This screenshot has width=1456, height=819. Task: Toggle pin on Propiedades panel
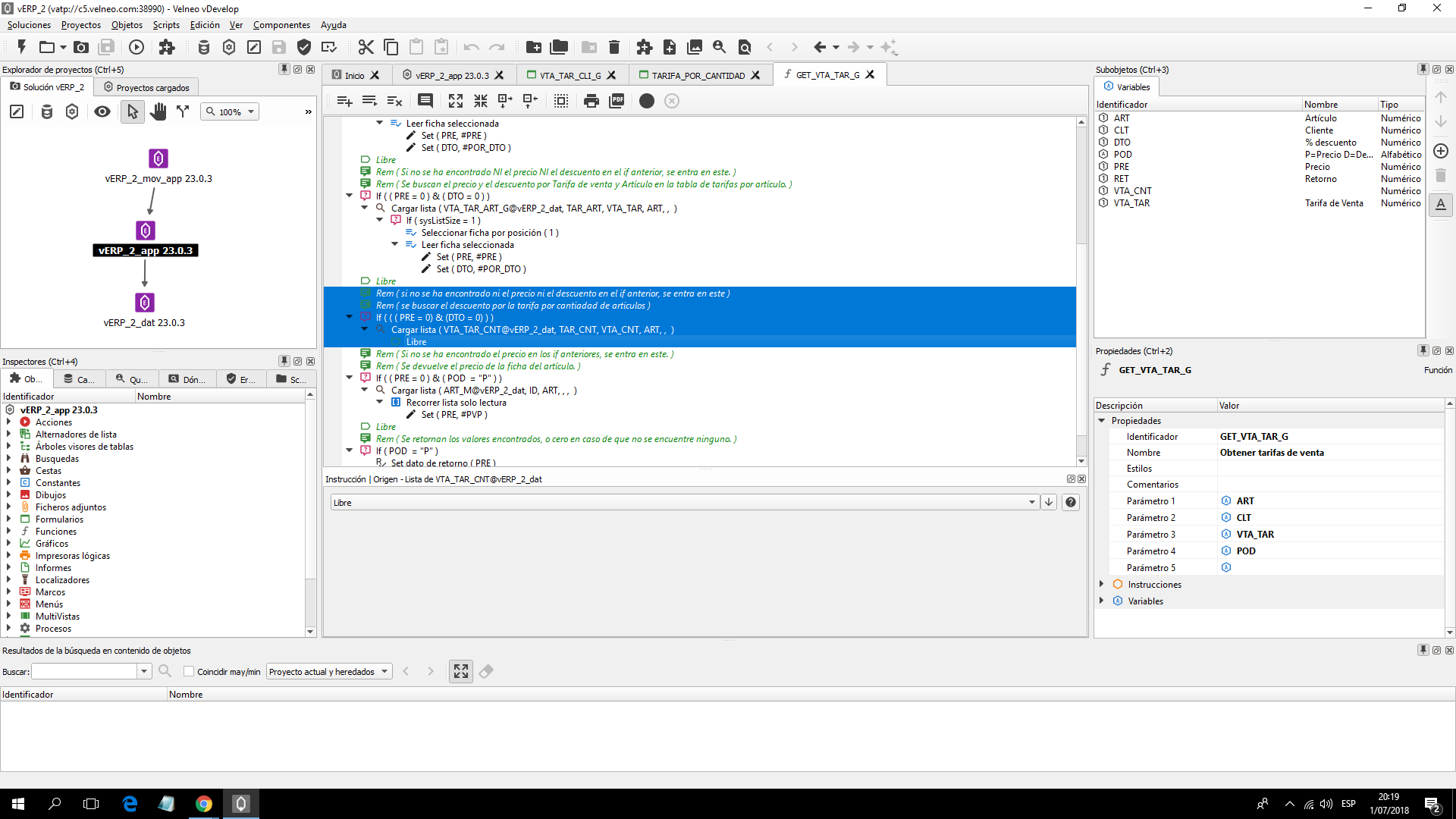click(x=1423, y=350)
